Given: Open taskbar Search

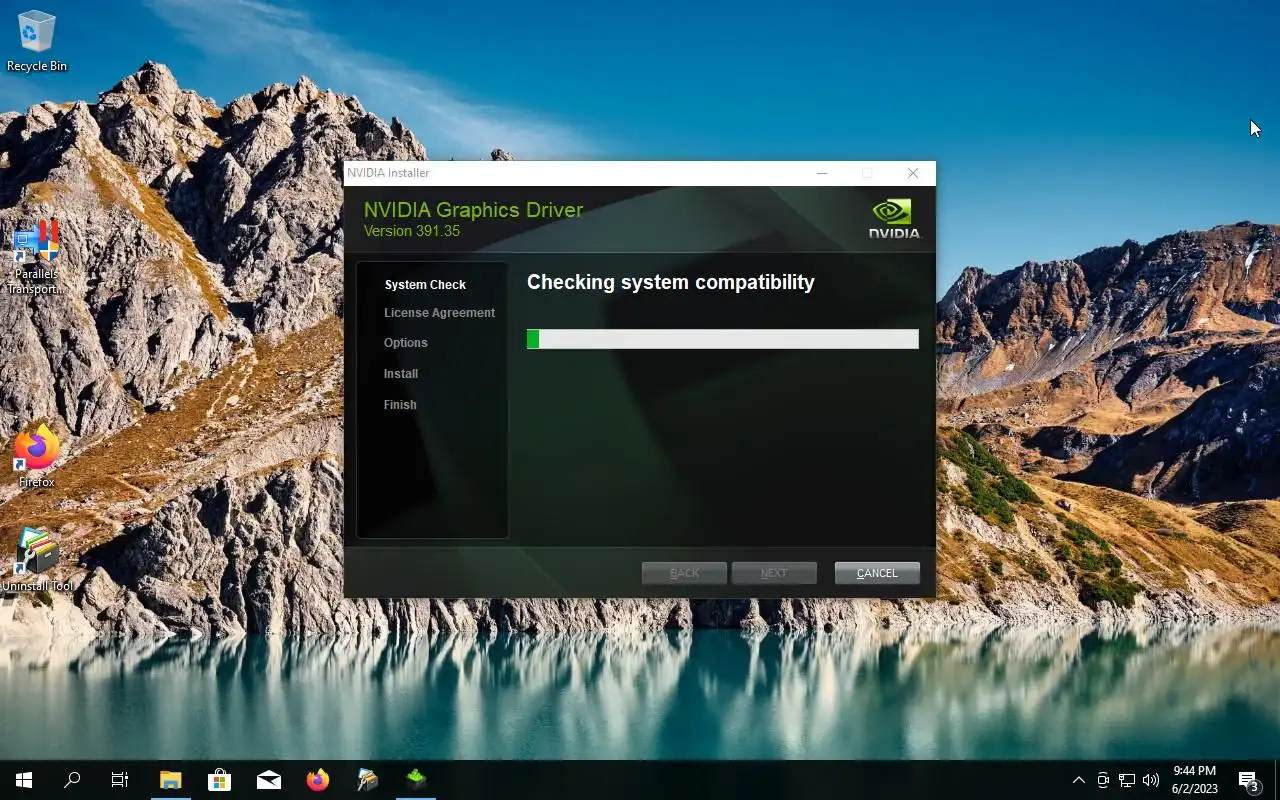Looking at the screenshot, I should [72, 780].
